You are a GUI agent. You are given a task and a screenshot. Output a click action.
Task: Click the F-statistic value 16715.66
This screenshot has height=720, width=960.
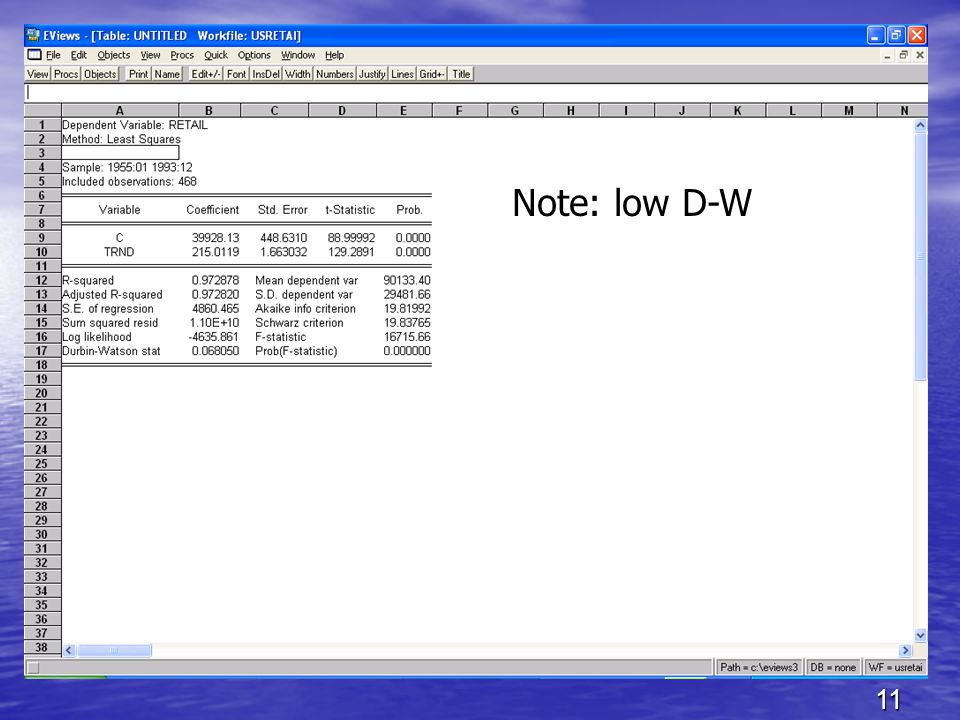(x=407, y=337)
